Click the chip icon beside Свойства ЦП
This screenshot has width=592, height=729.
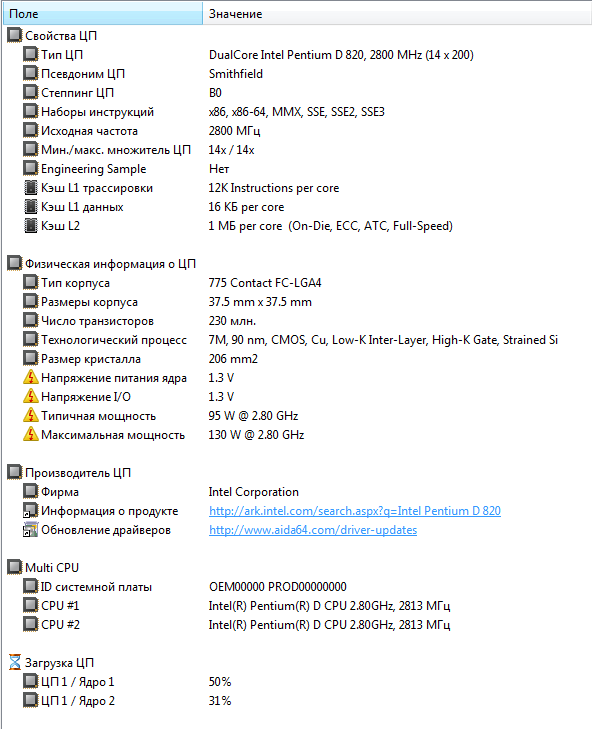pos(14,35)
